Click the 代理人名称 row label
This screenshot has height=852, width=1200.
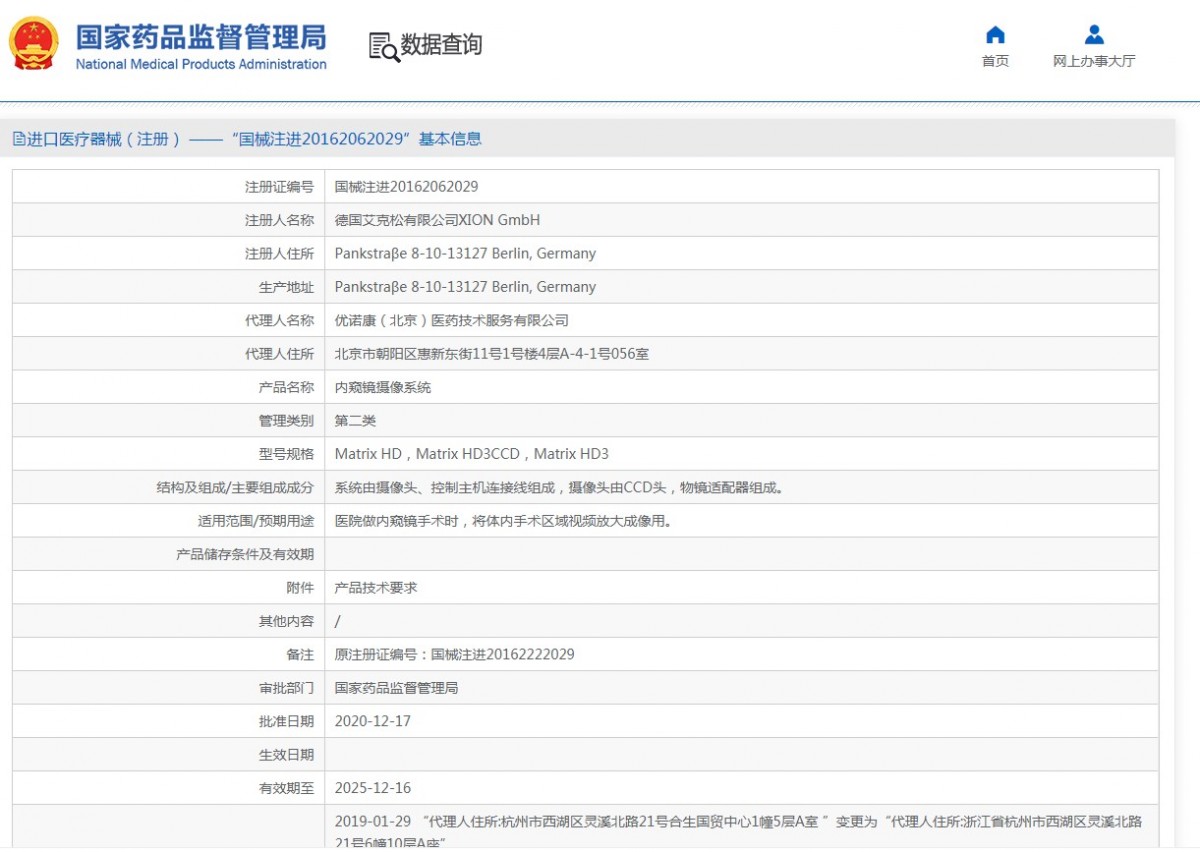click(x=279, y=321)
